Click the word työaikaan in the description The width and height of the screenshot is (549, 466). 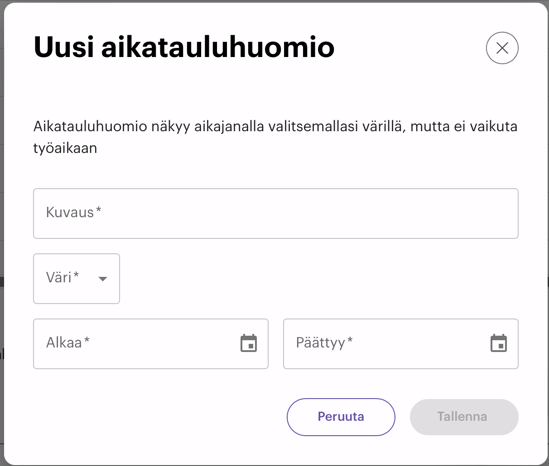(65, 148)
